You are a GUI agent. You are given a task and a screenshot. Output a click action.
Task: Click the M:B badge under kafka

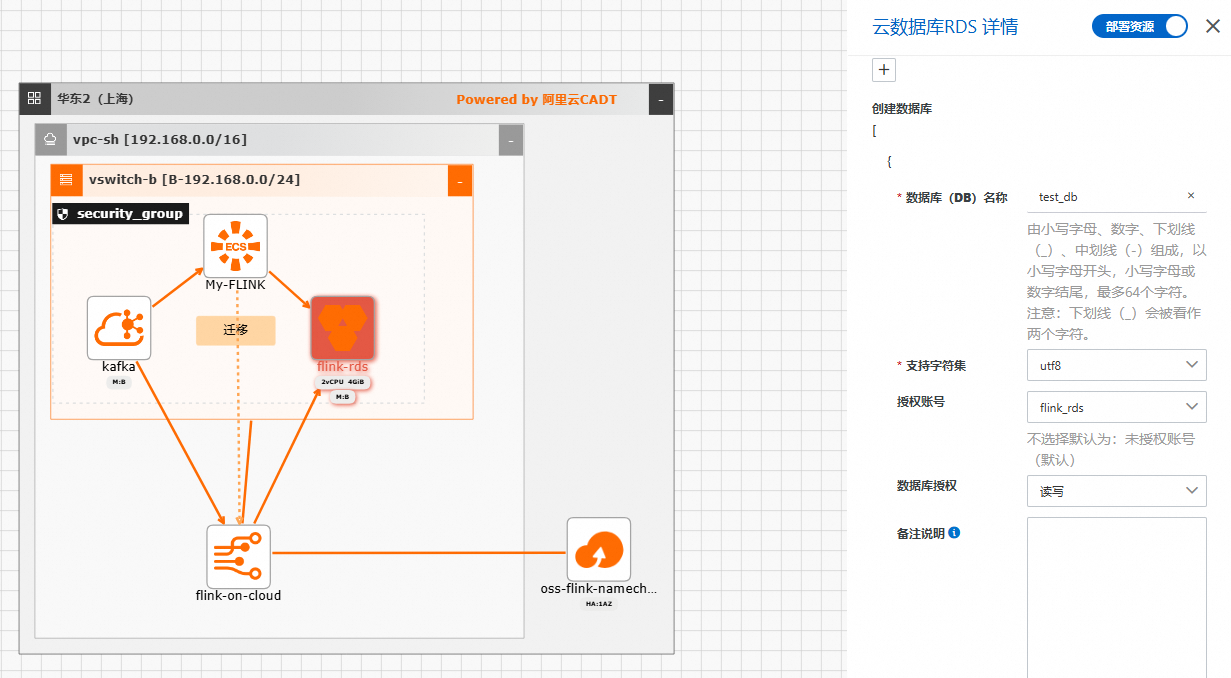[118, 382]
